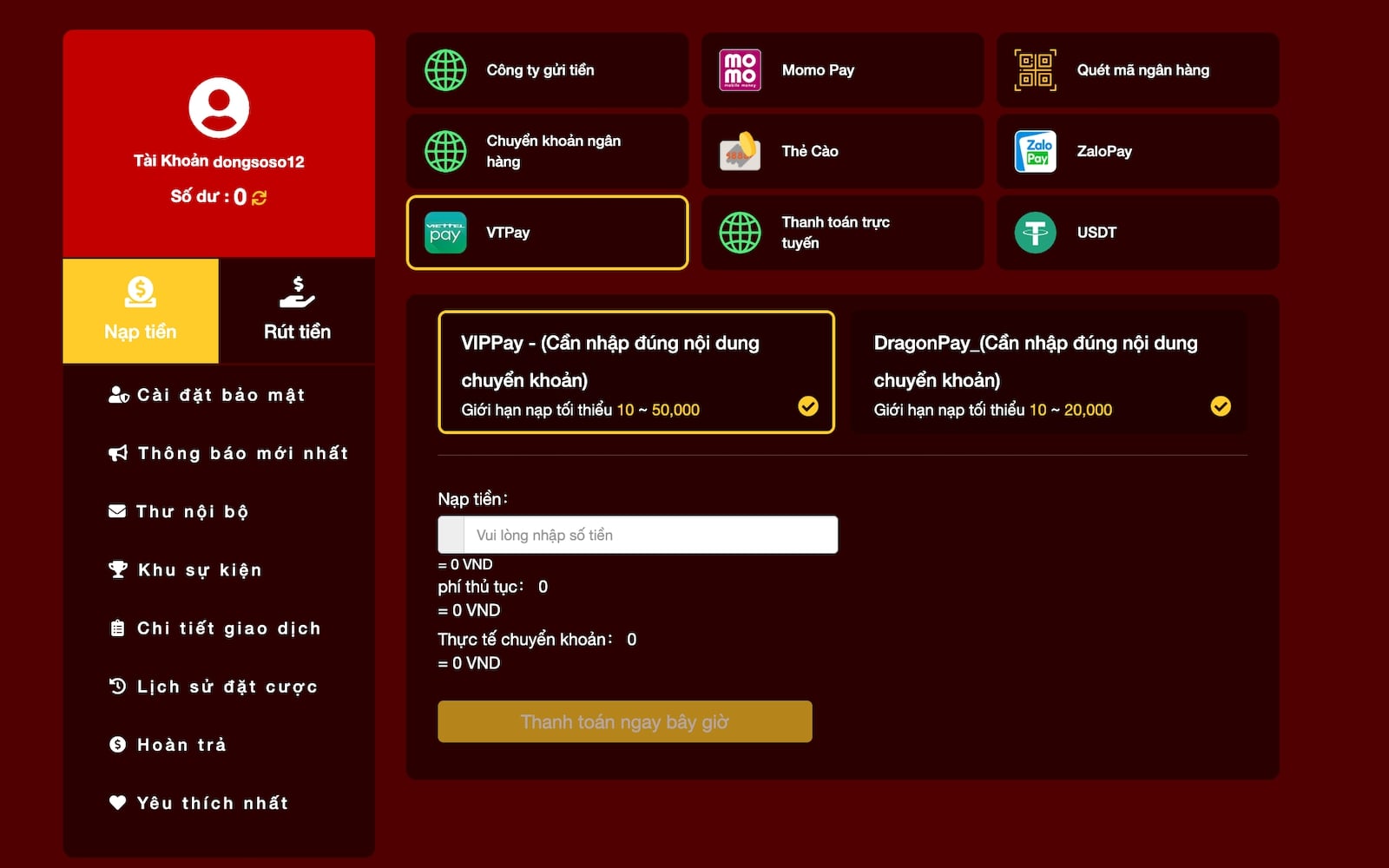The height and width of the screenshot is (868, 1389).
Task: Select Thanh toán trực tuyến payment method
Action: click(842, 233)
